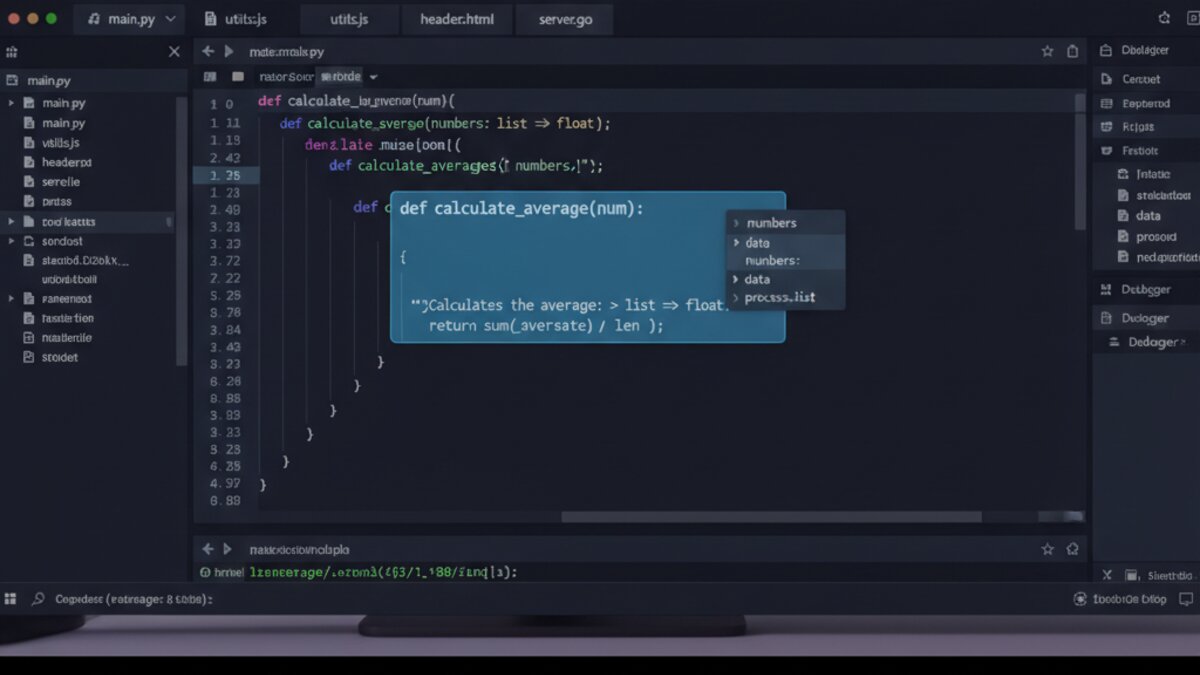The width and height of the screenshot is (1200, 675).
Task: Click the grid icon atop the file sidebar
Action: (x=12, y=51)
